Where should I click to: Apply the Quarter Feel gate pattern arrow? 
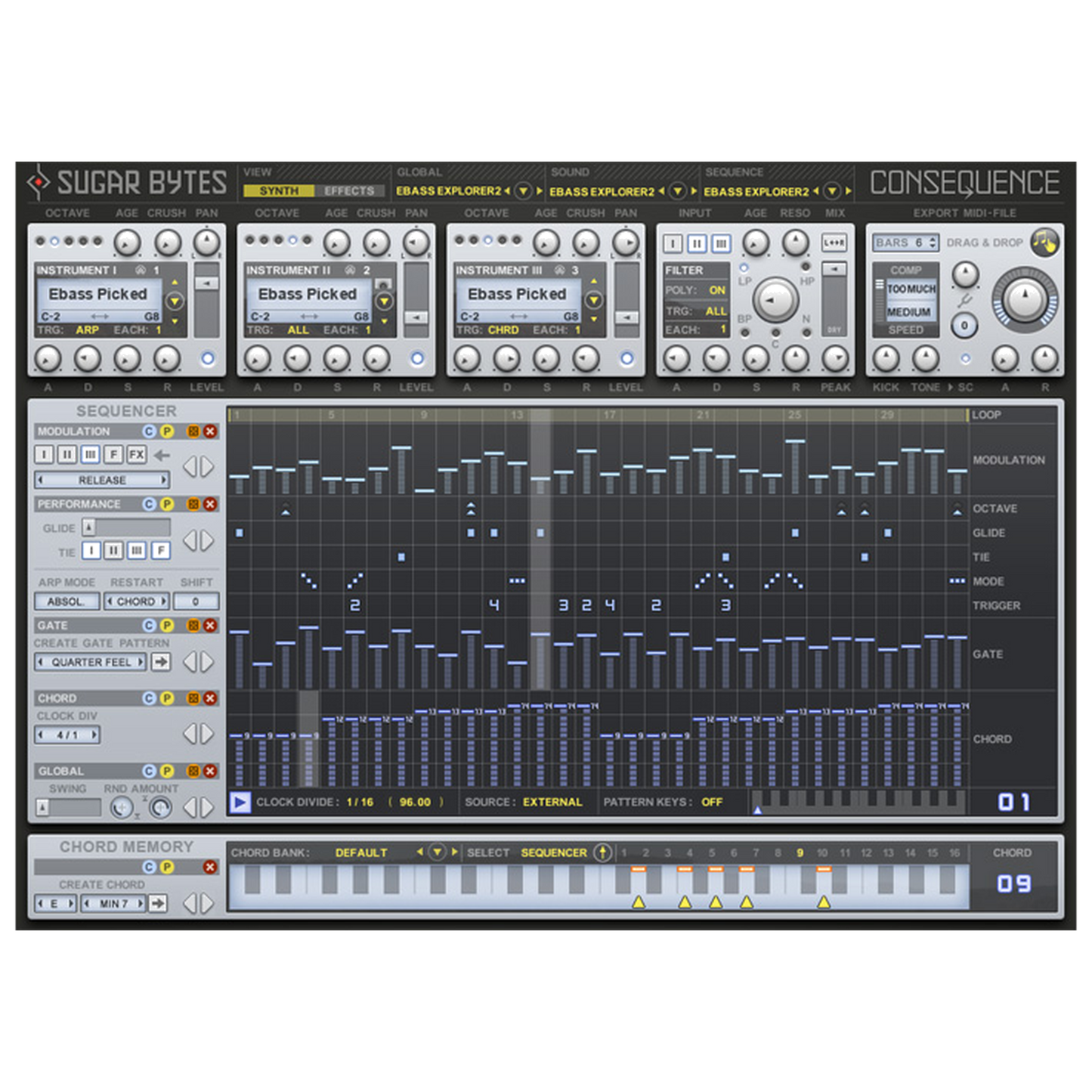[x=160, y=662]
